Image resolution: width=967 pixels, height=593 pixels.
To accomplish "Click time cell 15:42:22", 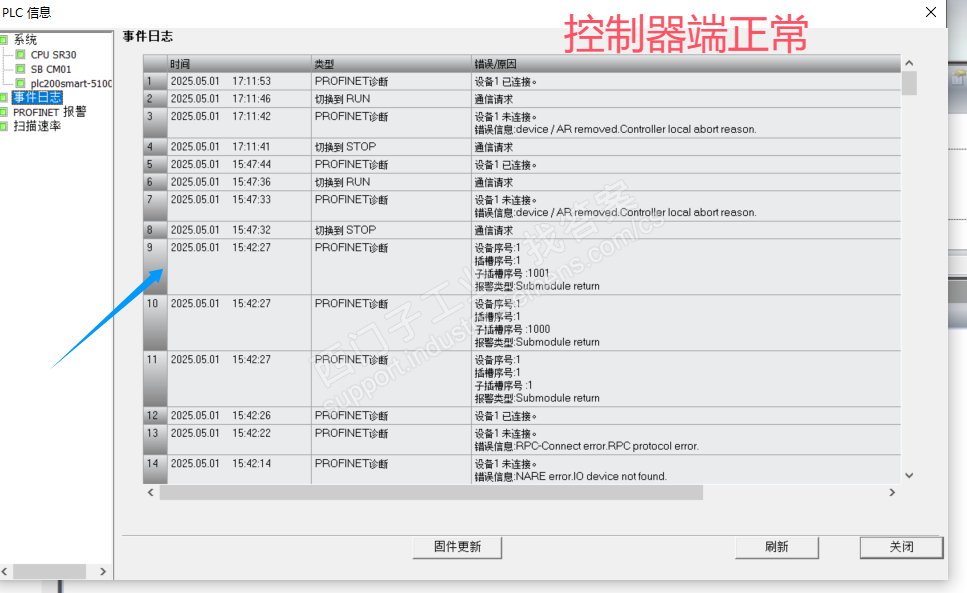I will [252, 433].
